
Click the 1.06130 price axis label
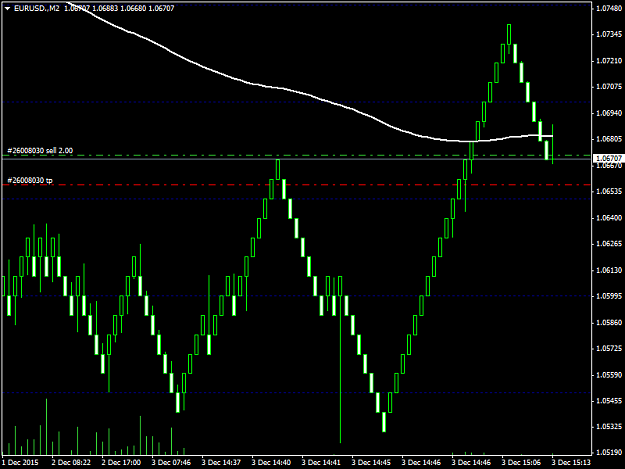609,271
